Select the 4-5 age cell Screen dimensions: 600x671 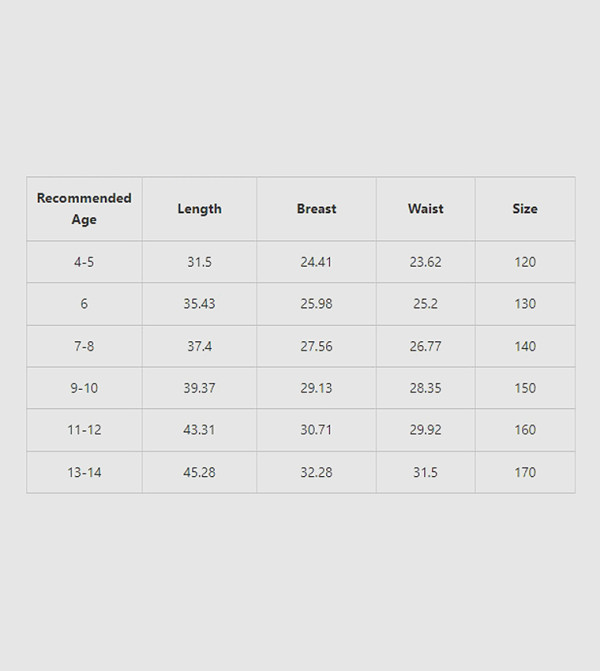pos(84,262)
